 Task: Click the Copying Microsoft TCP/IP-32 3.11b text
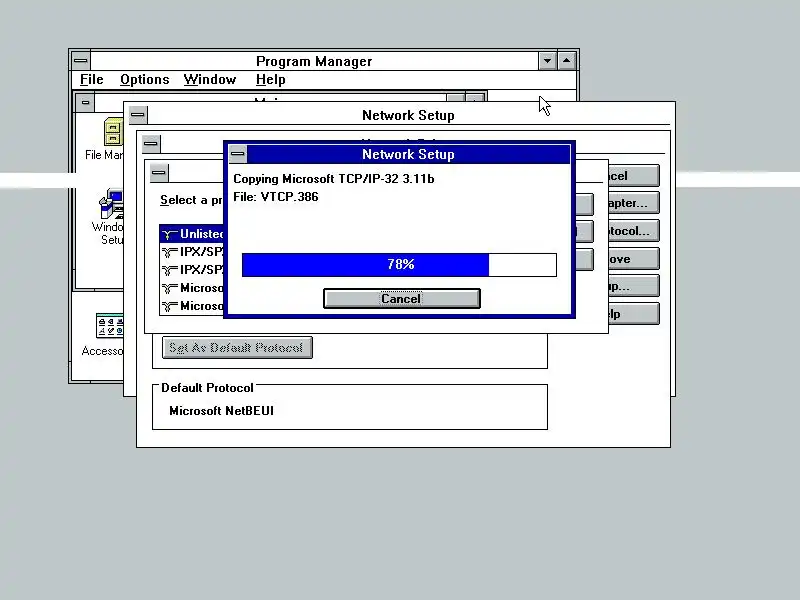(x=334, y=179)
